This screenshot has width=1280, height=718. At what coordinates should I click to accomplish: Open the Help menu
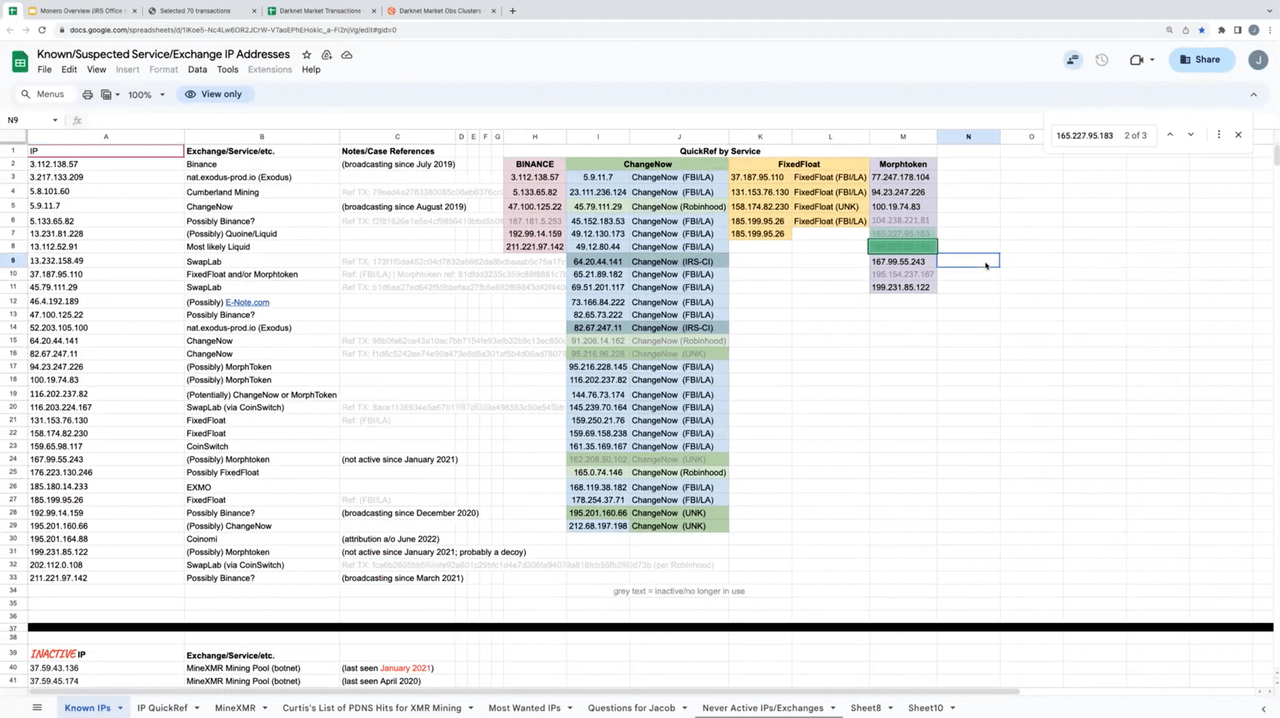311,70
